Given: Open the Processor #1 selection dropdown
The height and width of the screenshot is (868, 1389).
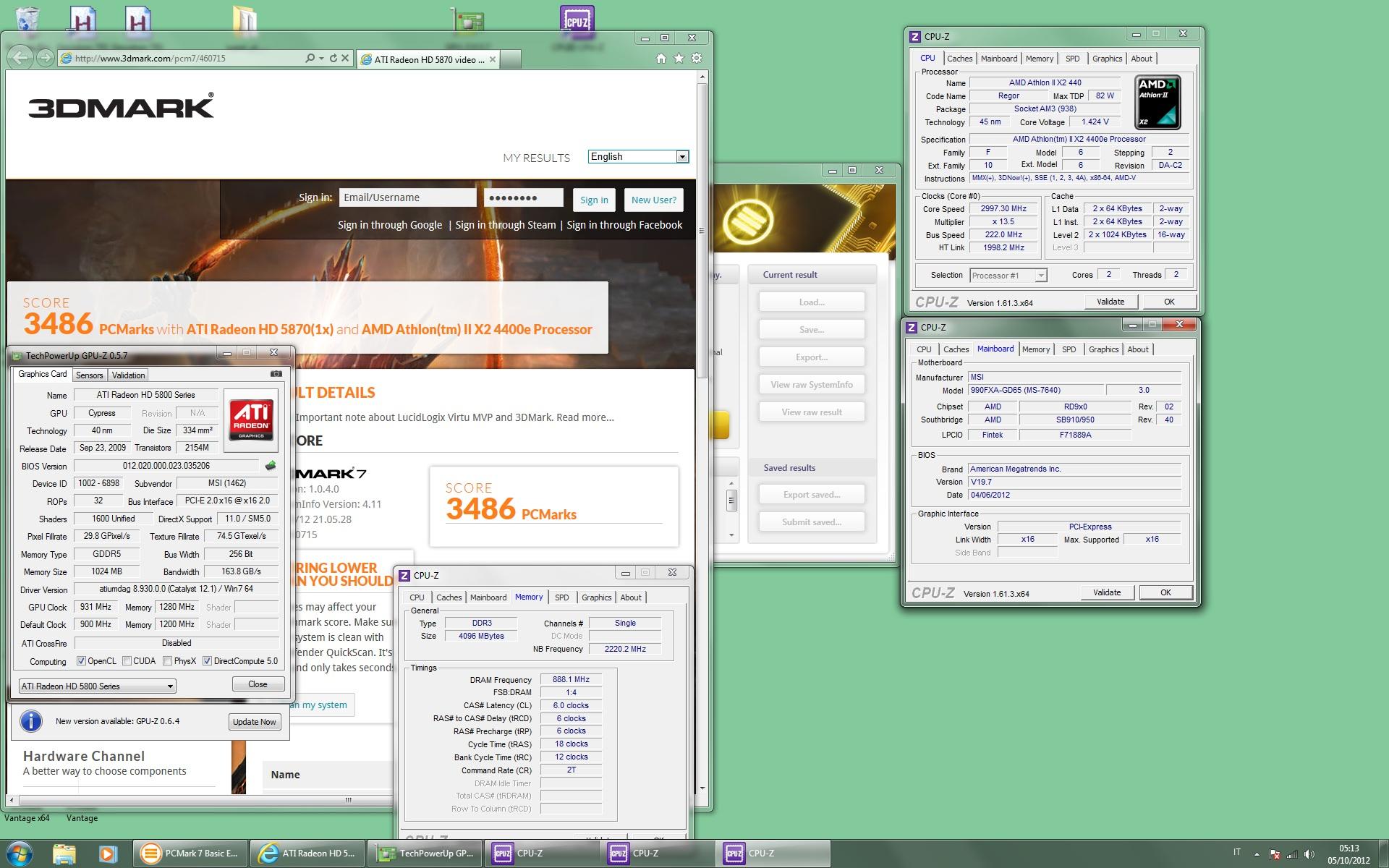Looking at the screenshot, I should pos(1008,276).
